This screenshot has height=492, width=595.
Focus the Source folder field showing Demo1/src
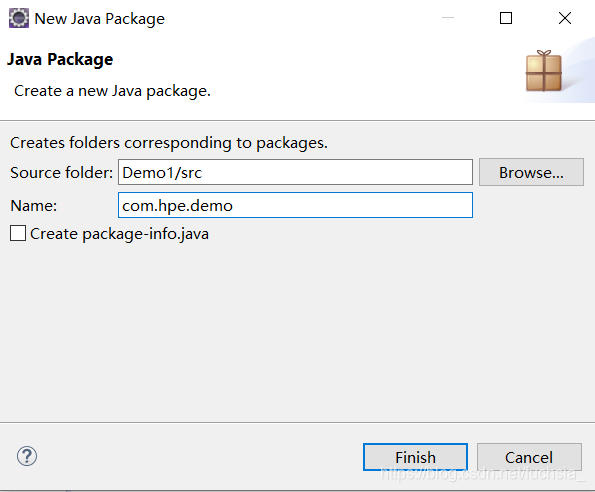[295, 172]
